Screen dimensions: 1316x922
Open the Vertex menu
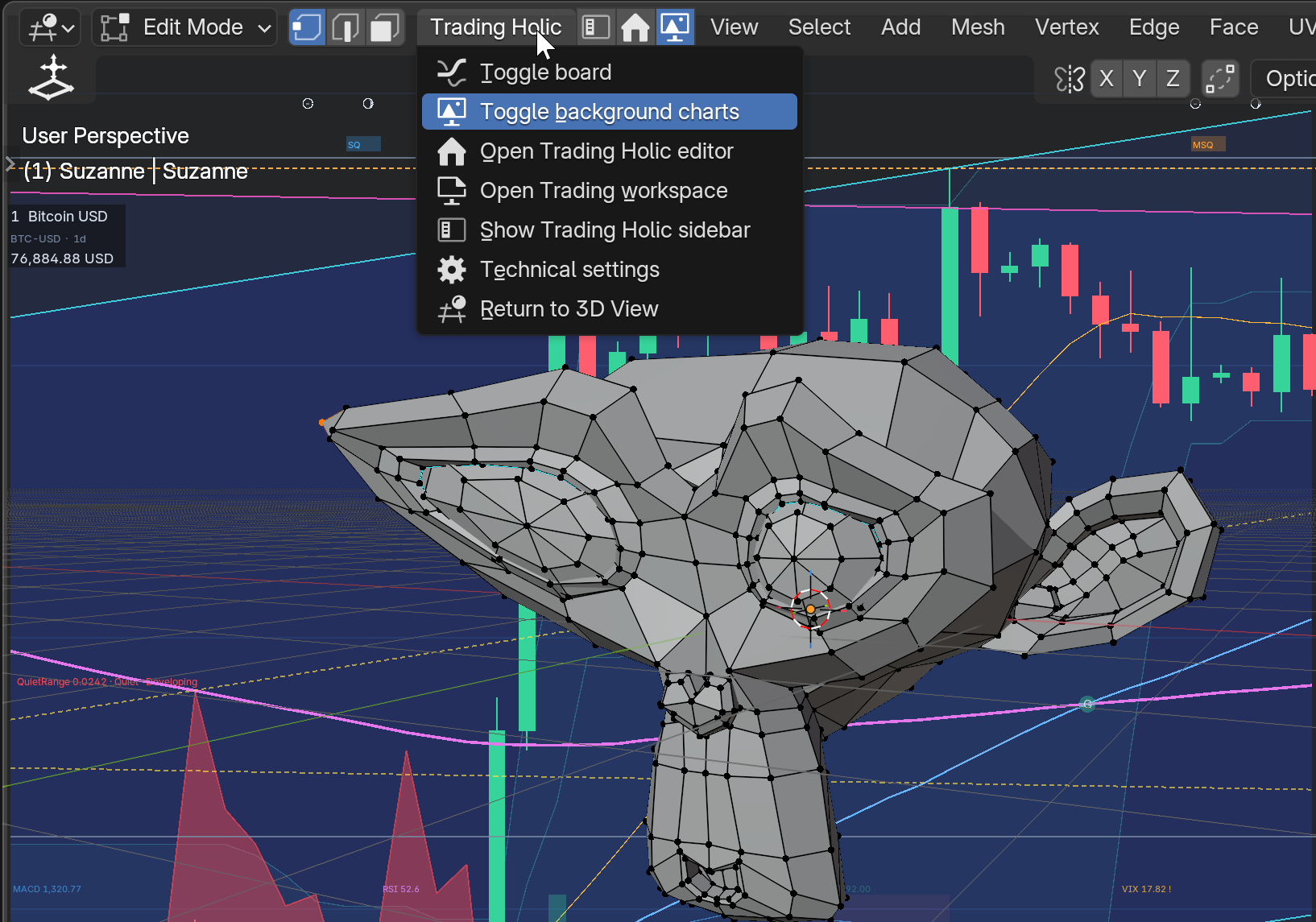(x=1066, y=27)
